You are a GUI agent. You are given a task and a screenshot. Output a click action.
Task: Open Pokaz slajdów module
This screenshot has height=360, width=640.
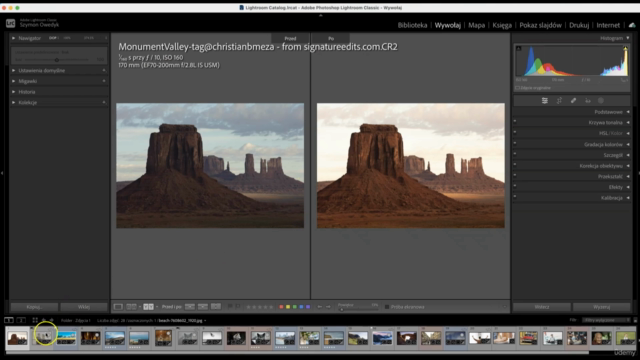(540, 25)
